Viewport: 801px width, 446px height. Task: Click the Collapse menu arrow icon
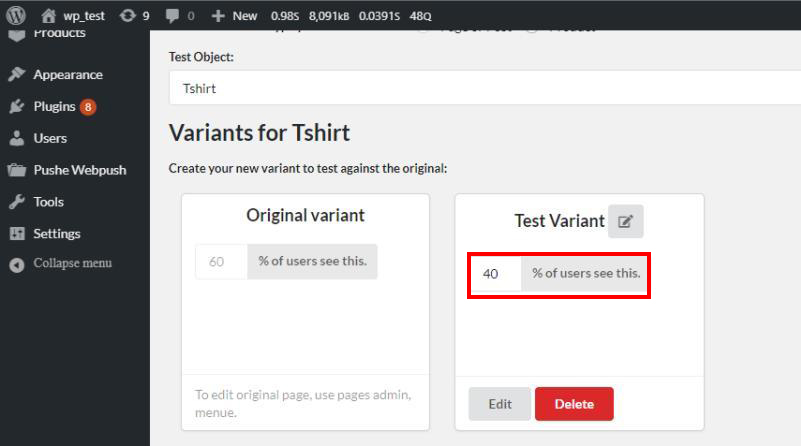[x=16, y=265]
